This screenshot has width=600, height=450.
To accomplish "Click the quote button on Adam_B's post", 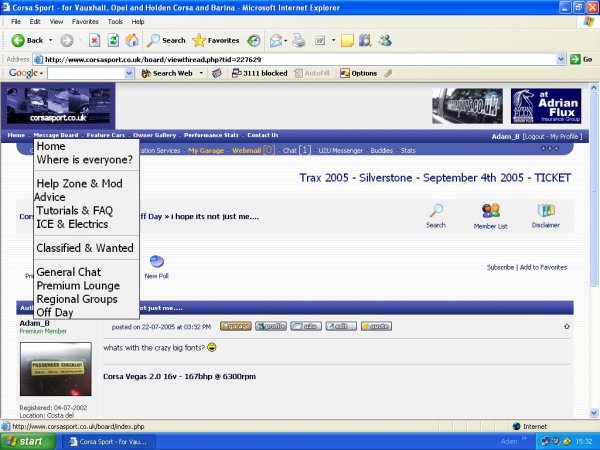I will coord(376,326).
